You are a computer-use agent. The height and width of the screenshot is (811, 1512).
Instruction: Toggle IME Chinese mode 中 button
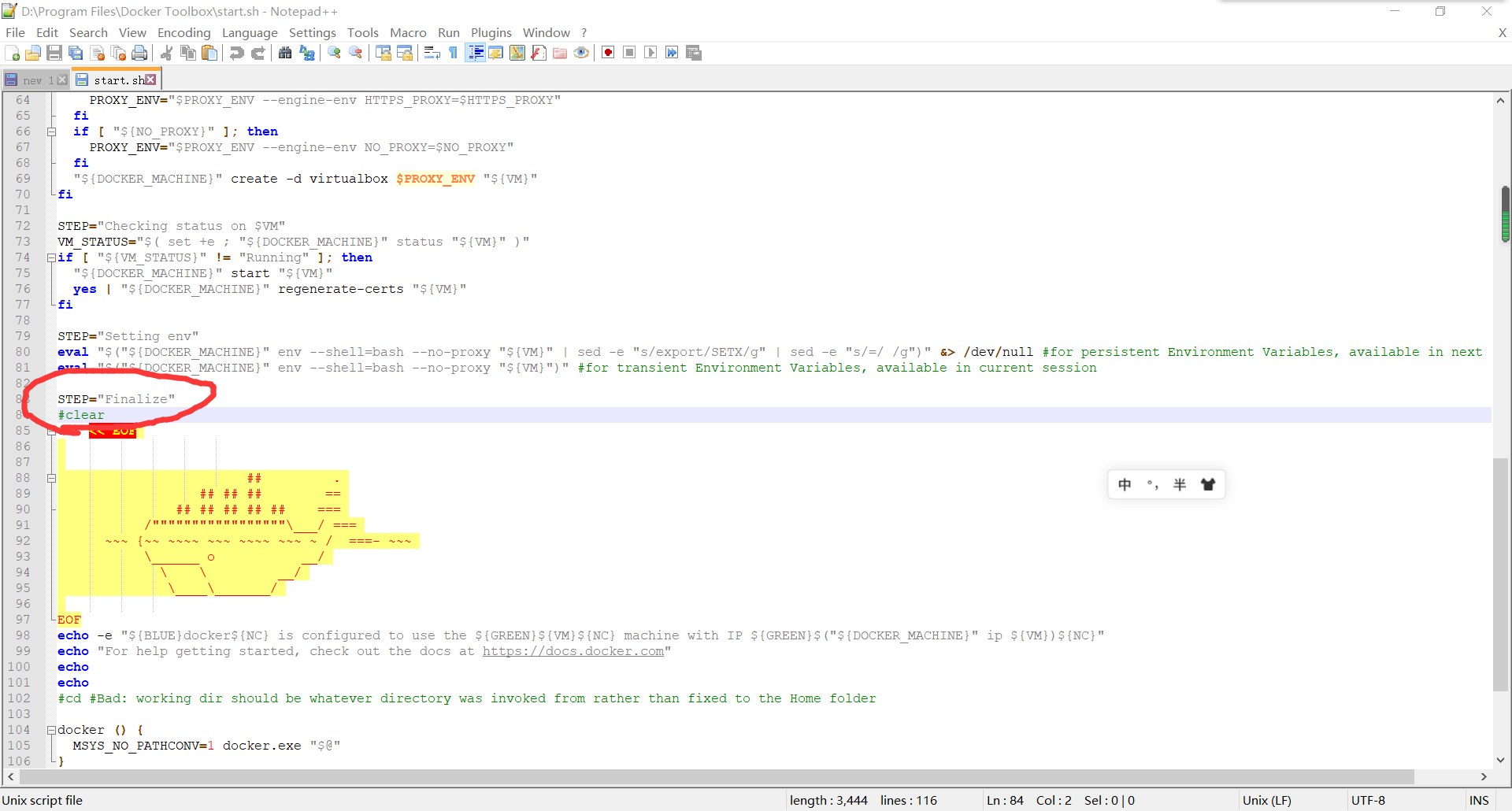(1125, 484)
